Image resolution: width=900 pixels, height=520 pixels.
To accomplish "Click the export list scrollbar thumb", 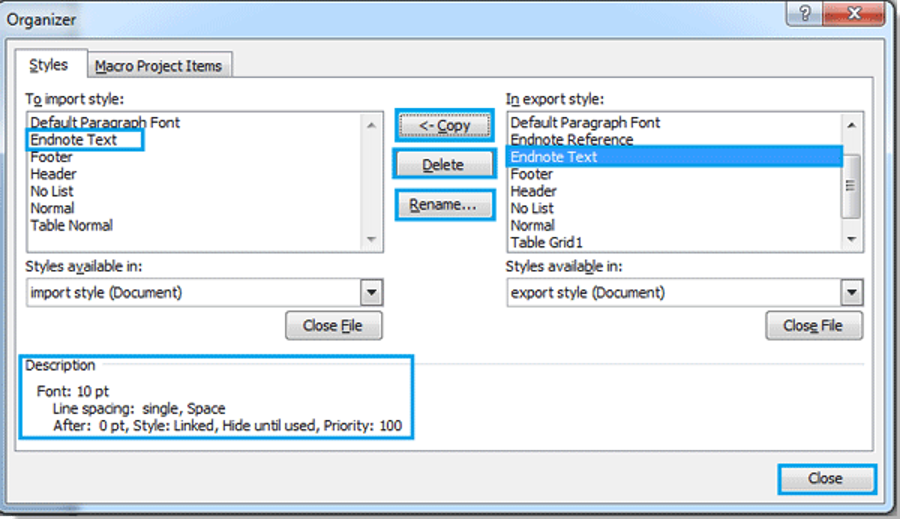I will (x=851, y=186).
